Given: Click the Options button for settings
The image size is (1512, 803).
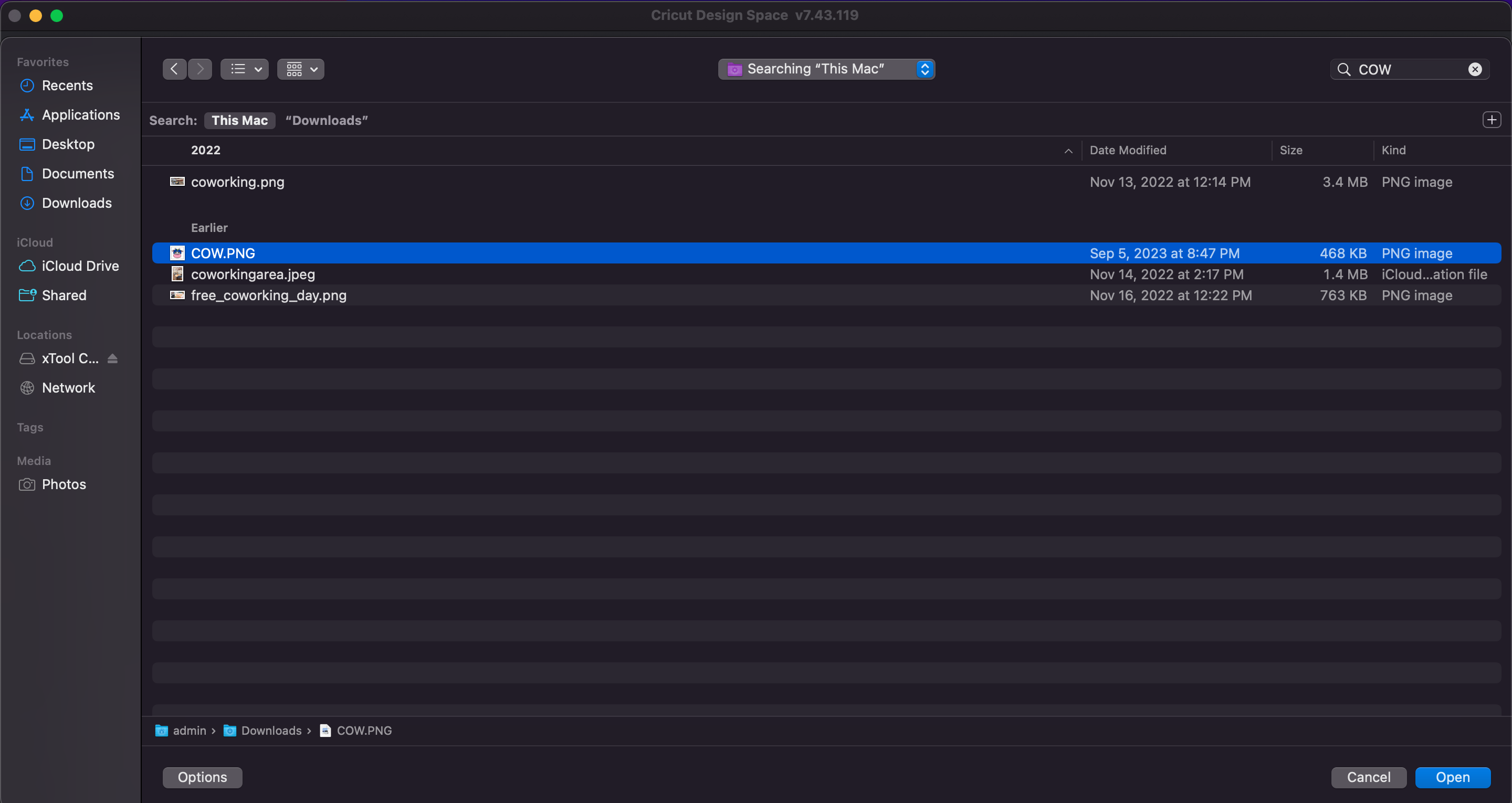Looking at the screenshot, I should [x=202, y=777].
